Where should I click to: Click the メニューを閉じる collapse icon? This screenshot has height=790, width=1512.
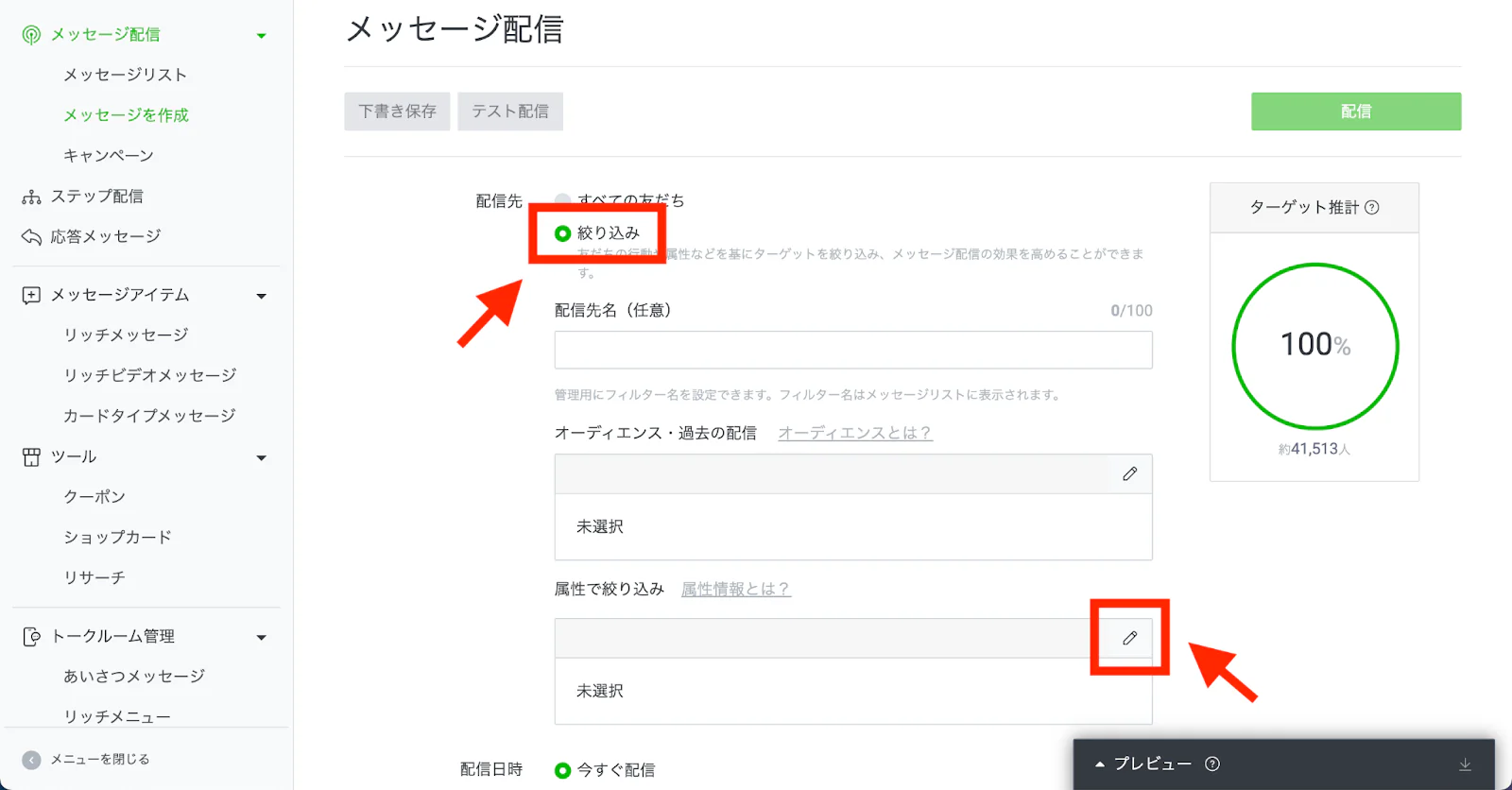pos(31,760)
